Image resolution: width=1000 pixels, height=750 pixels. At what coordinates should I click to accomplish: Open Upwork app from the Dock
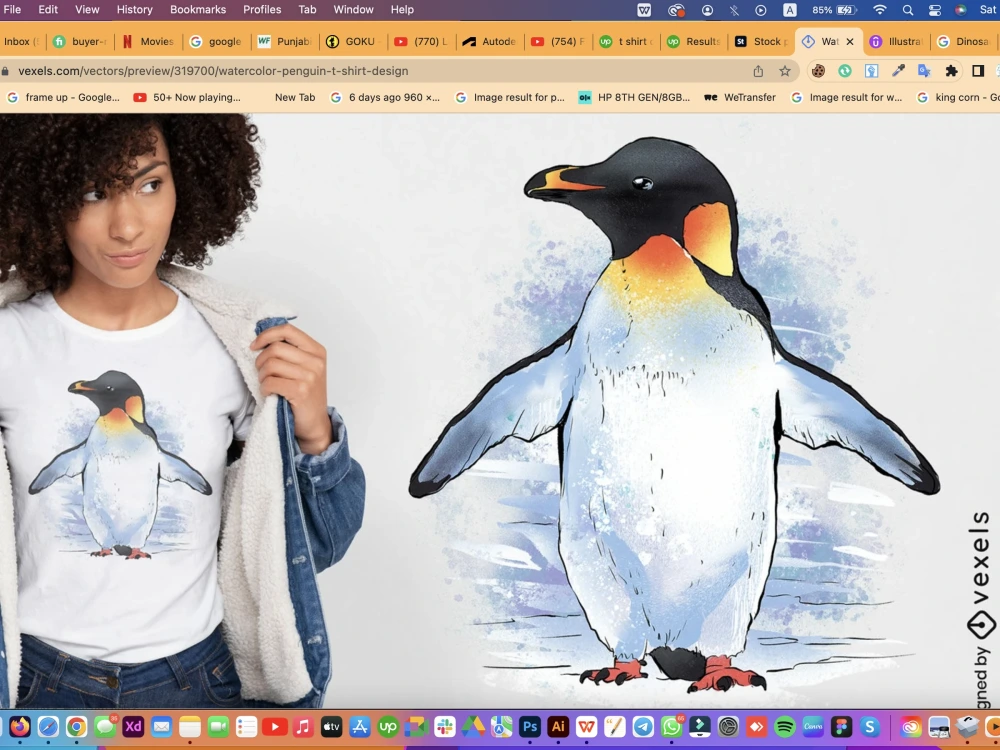388,726
